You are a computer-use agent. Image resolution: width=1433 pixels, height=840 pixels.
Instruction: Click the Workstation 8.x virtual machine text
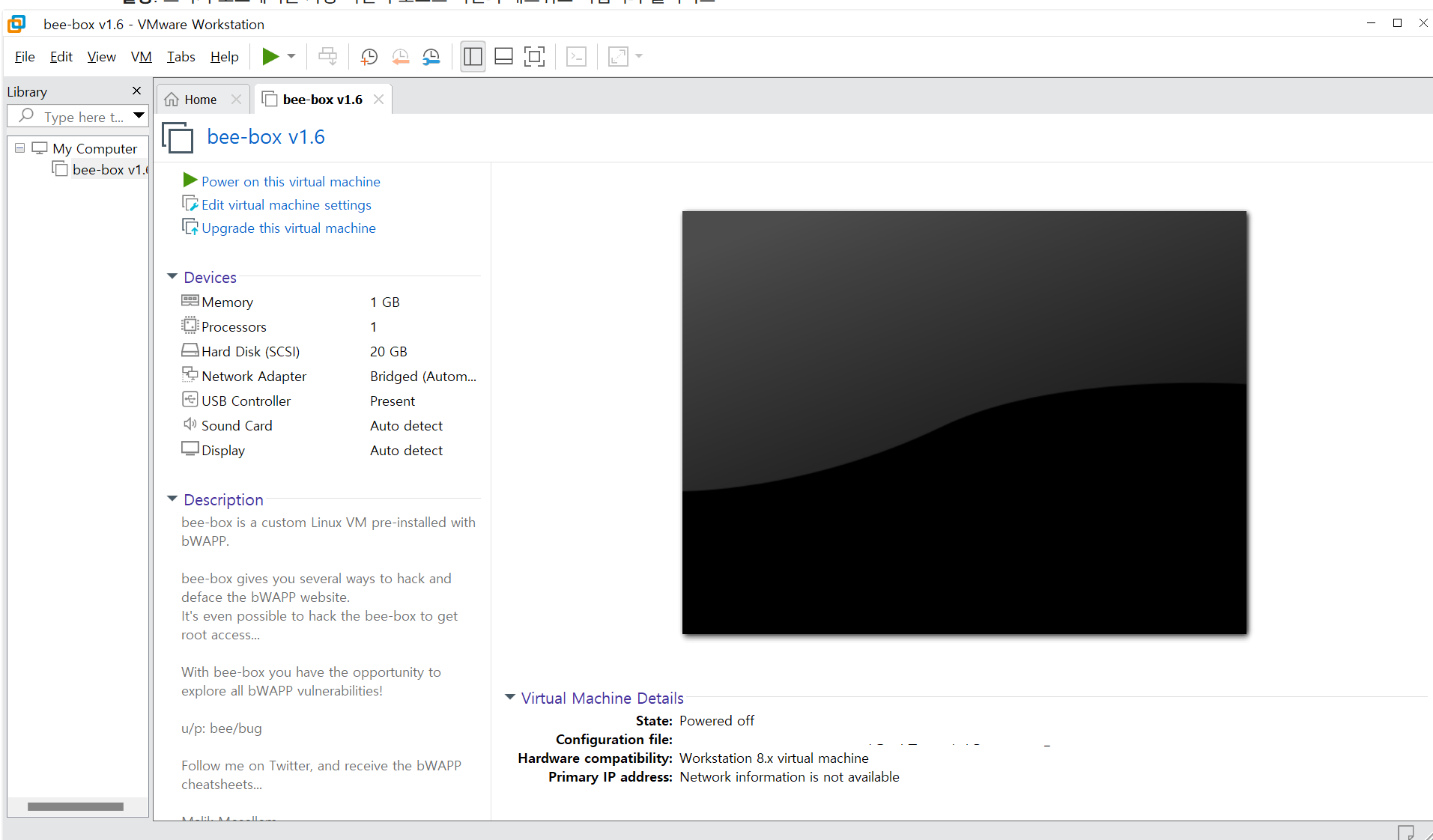click(774, 758)
